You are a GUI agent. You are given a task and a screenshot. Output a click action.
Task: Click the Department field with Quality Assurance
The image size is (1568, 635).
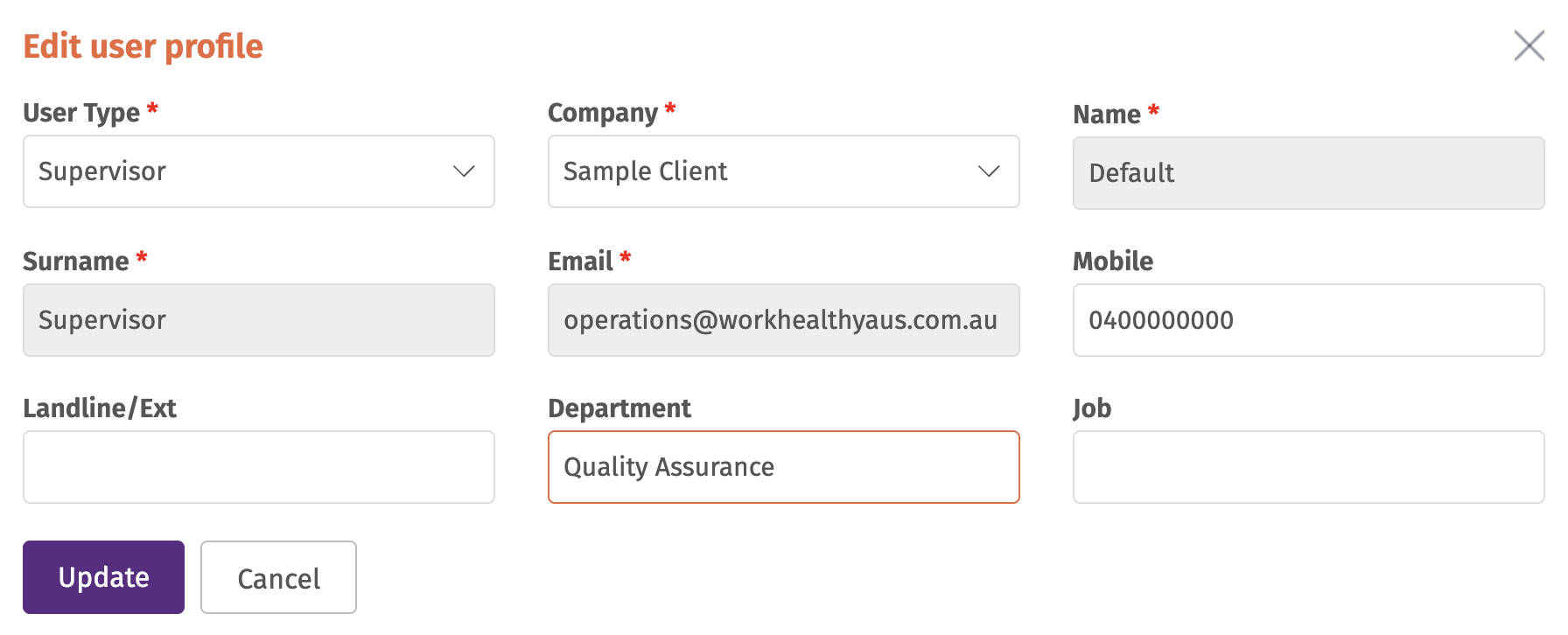click(x=784, y=467)
